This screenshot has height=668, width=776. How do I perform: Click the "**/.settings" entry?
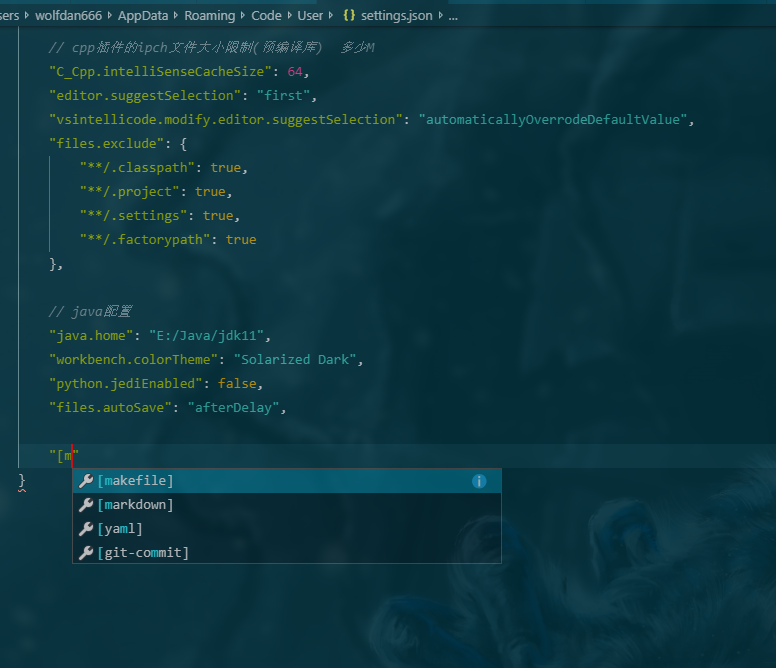134,216
